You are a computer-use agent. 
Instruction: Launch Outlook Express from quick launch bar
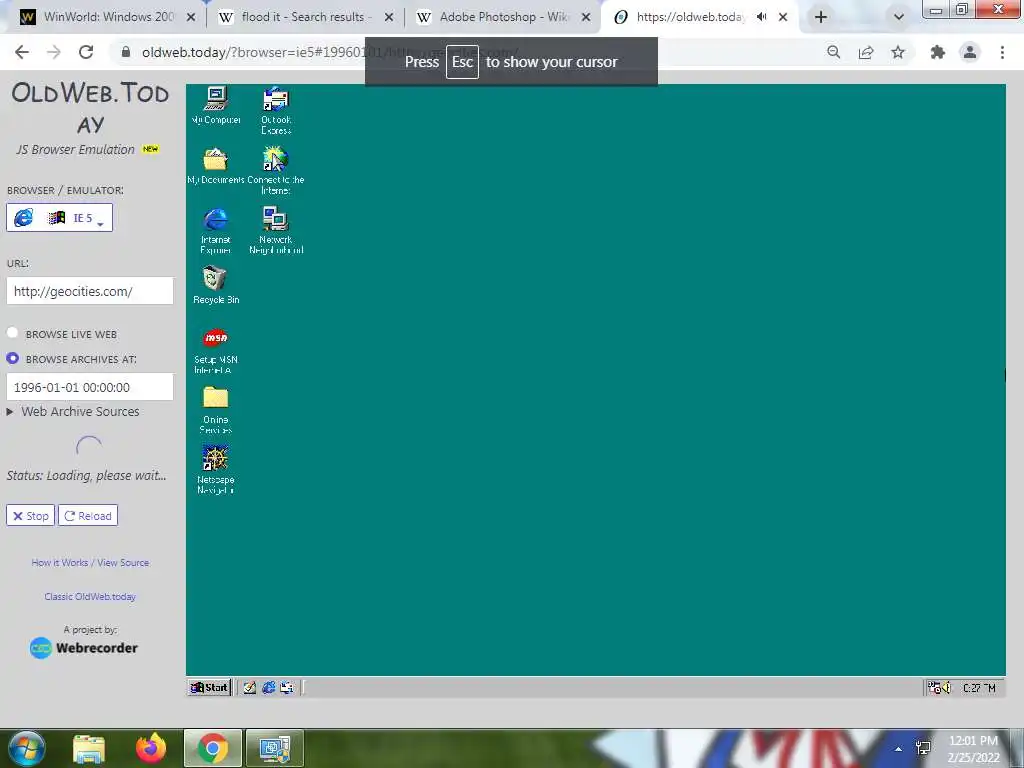287,687
